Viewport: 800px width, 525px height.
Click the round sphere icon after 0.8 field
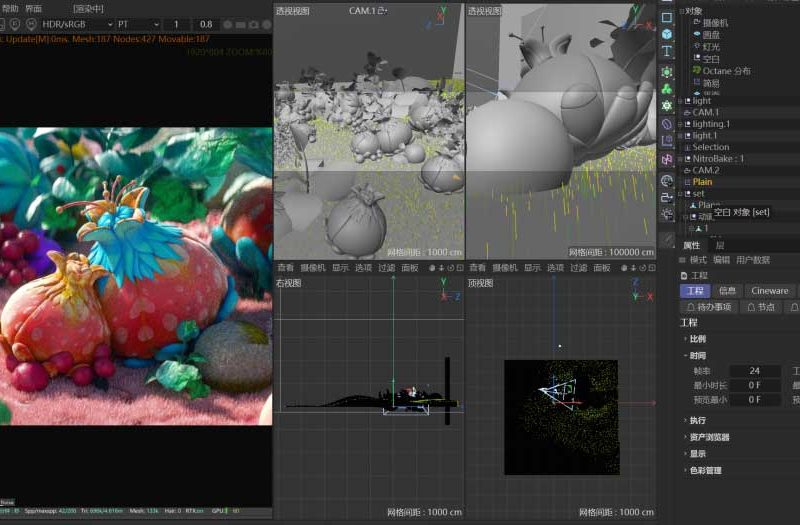tap(228, 24)
